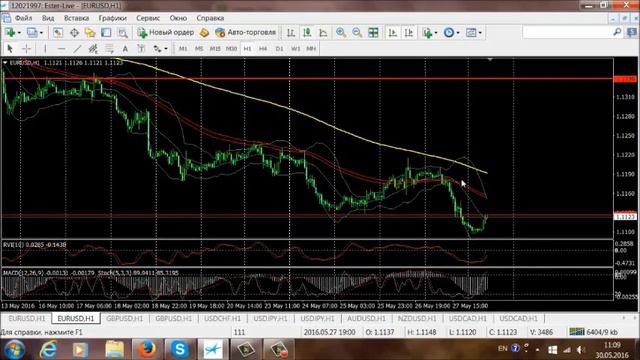The image size is (640, 360).
Task: Toggle chart shift from right edge
Action: pos(409,33)
